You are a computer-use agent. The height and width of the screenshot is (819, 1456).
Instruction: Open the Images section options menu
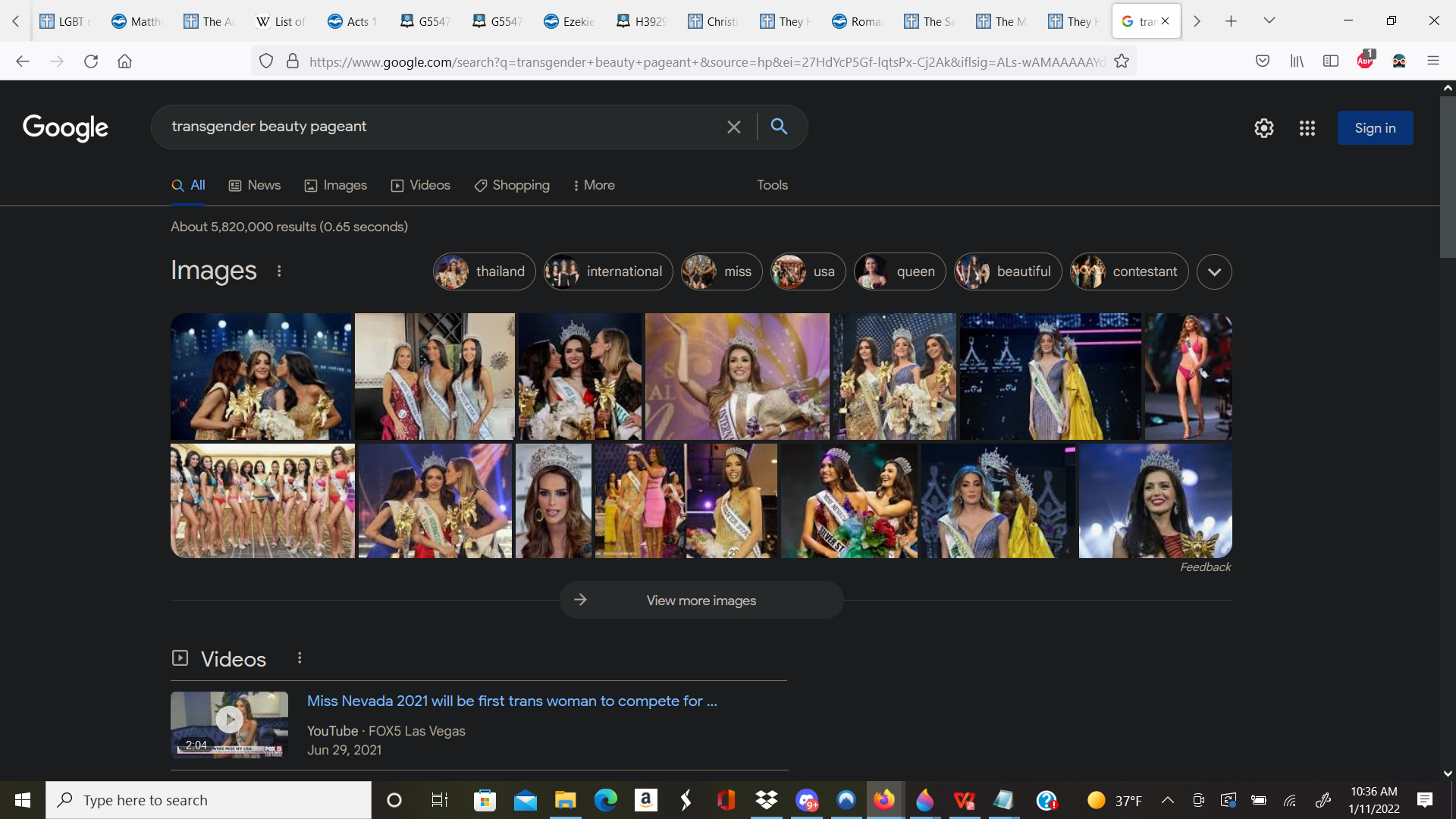coord(279,271)
